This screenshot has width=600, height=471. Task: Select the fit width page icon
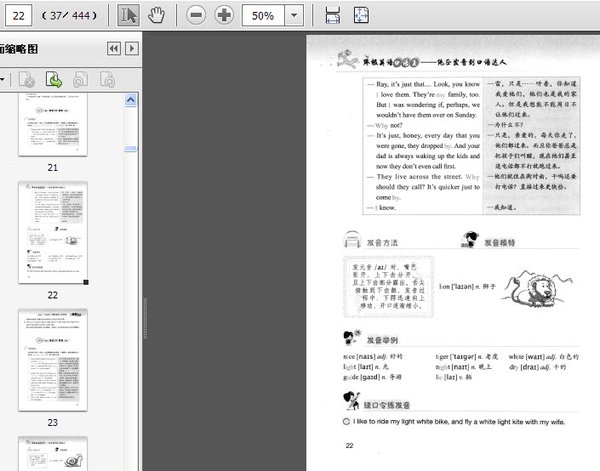tap(333, 16)
